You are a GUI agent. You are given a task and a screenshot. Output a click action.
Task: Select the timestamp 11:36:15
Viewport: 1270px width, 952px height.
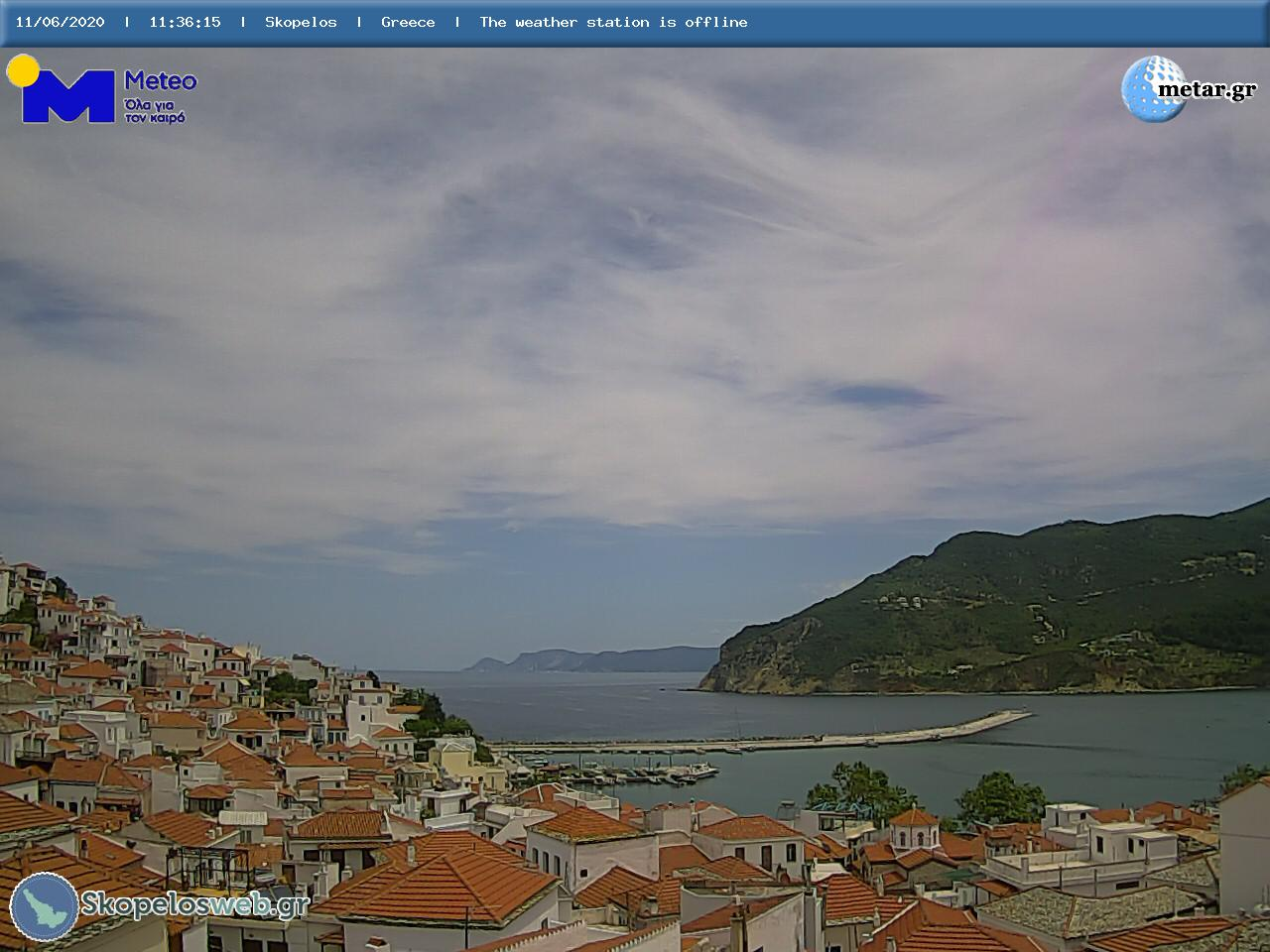pyautogui.click(x=185, y=22)
